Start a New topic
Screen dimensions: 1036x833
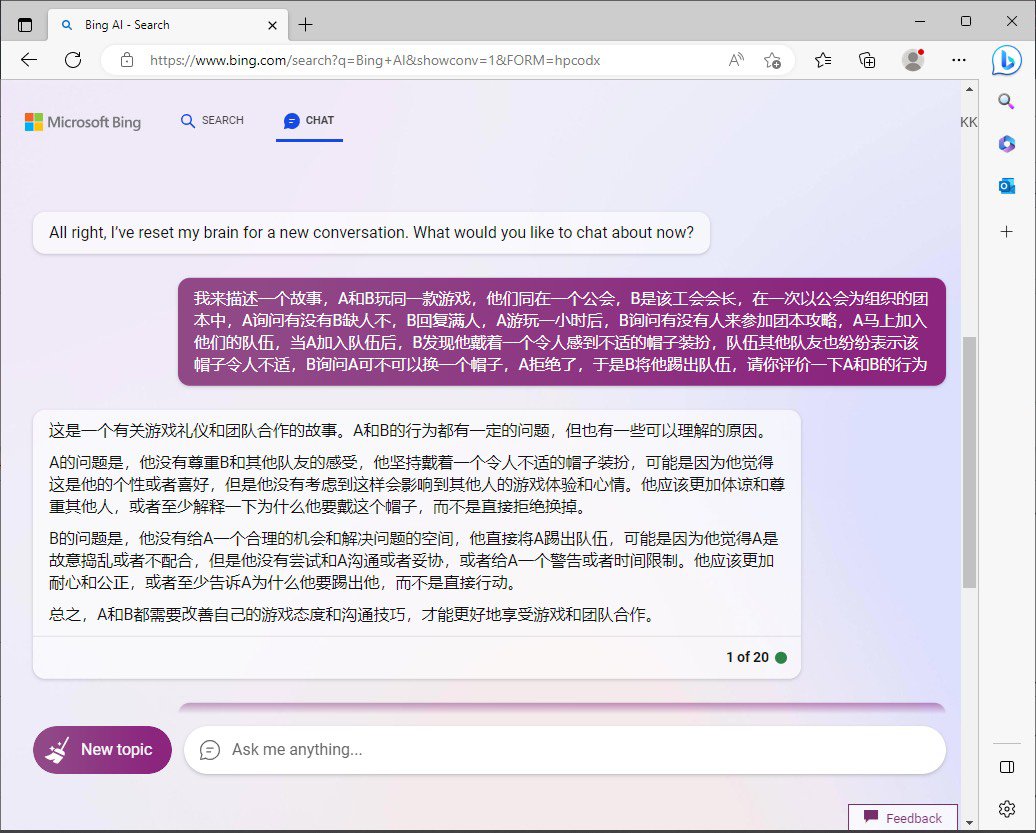pos(102,750)
